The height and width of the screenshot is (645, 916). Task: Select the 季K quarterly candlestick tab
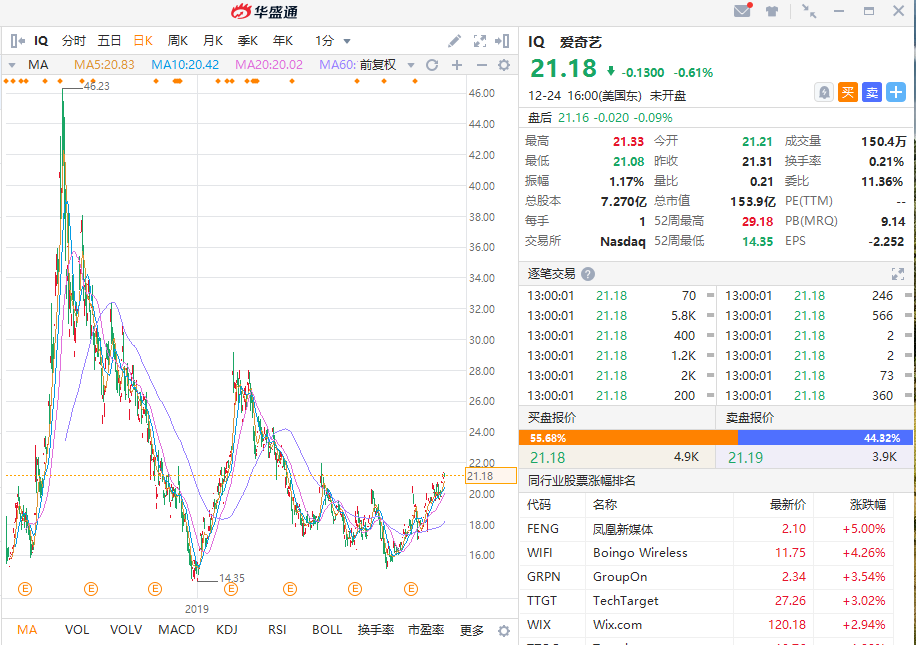pyautogui.click(x=248, y=41)
